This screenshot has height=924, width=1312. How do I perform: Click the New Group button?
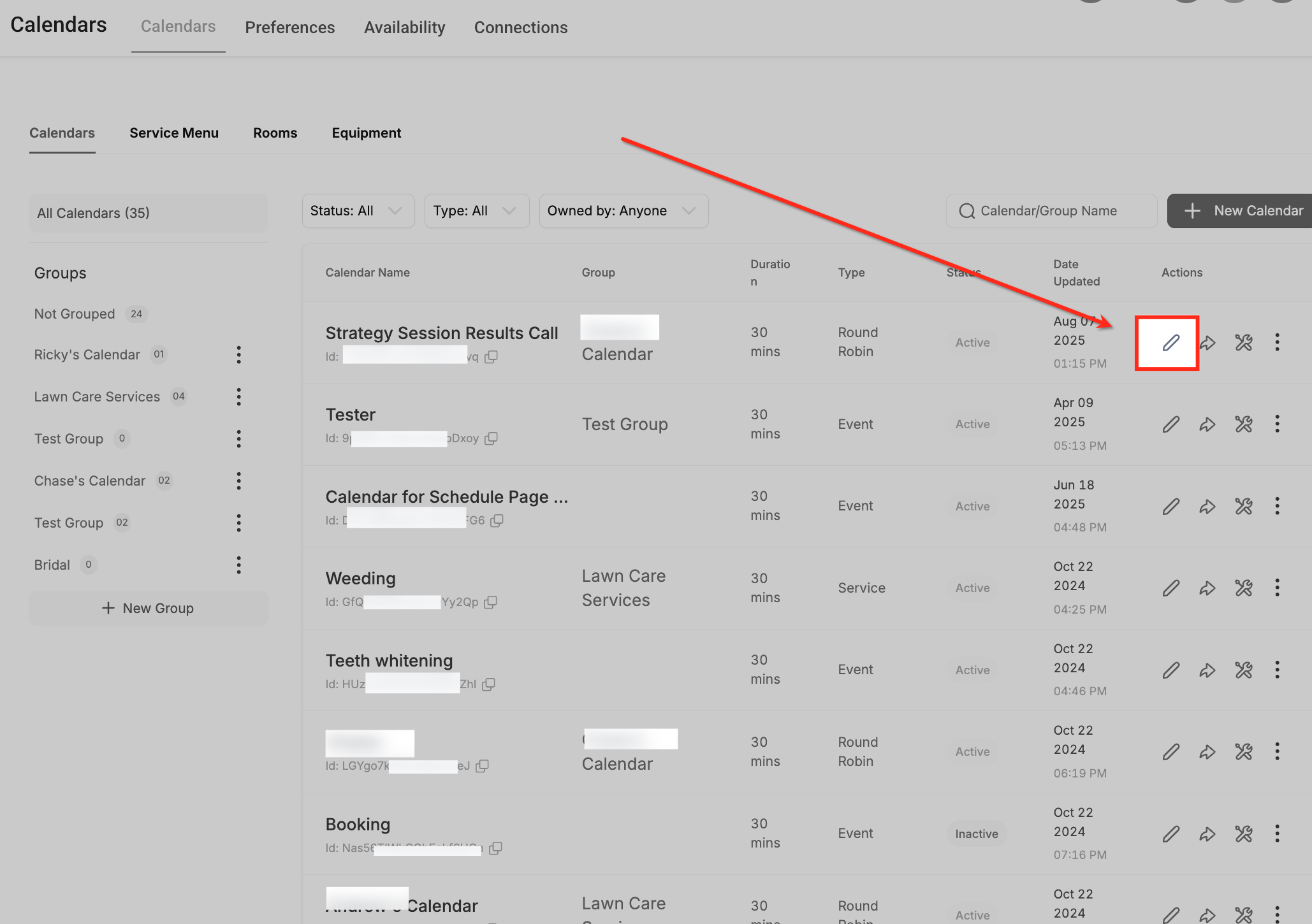(148, 608)
